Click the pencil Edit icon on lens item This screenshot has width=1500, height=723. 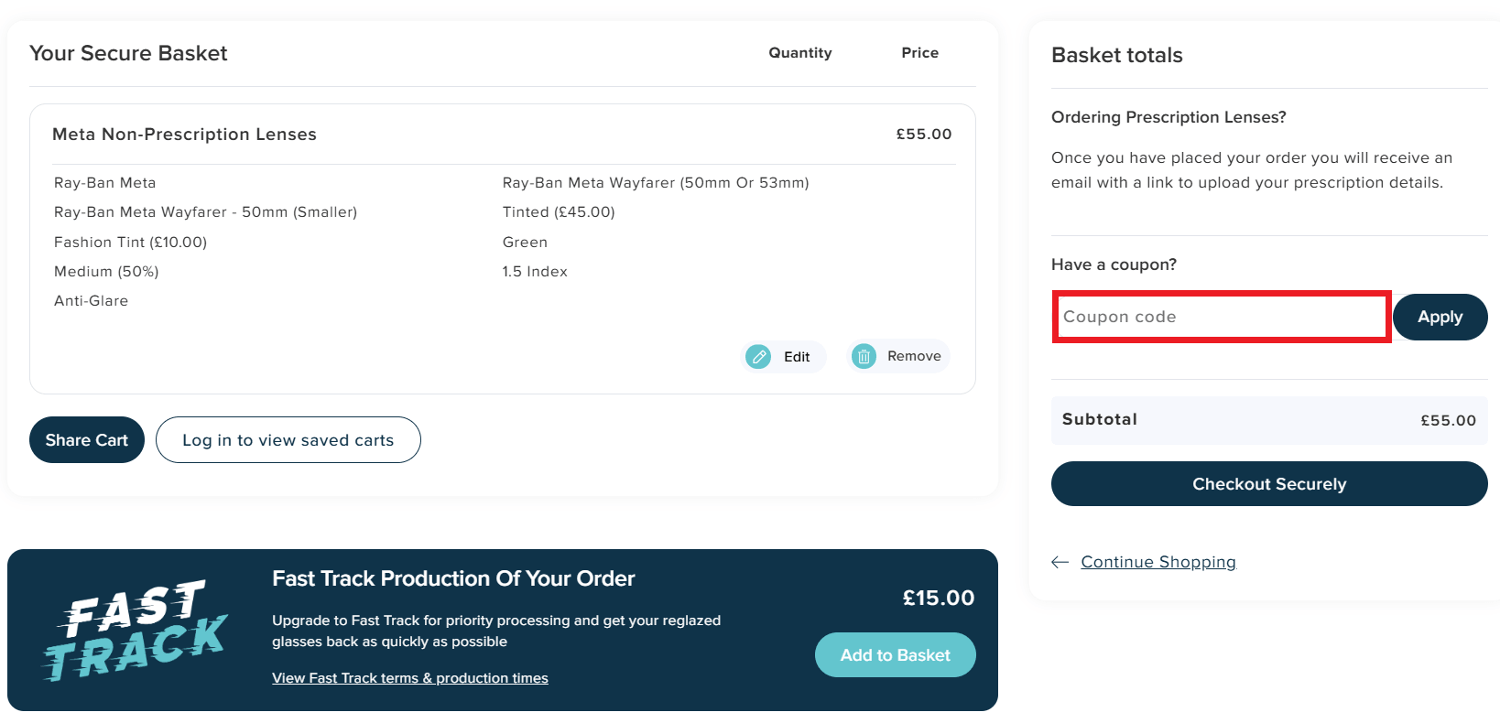(758, 356)
